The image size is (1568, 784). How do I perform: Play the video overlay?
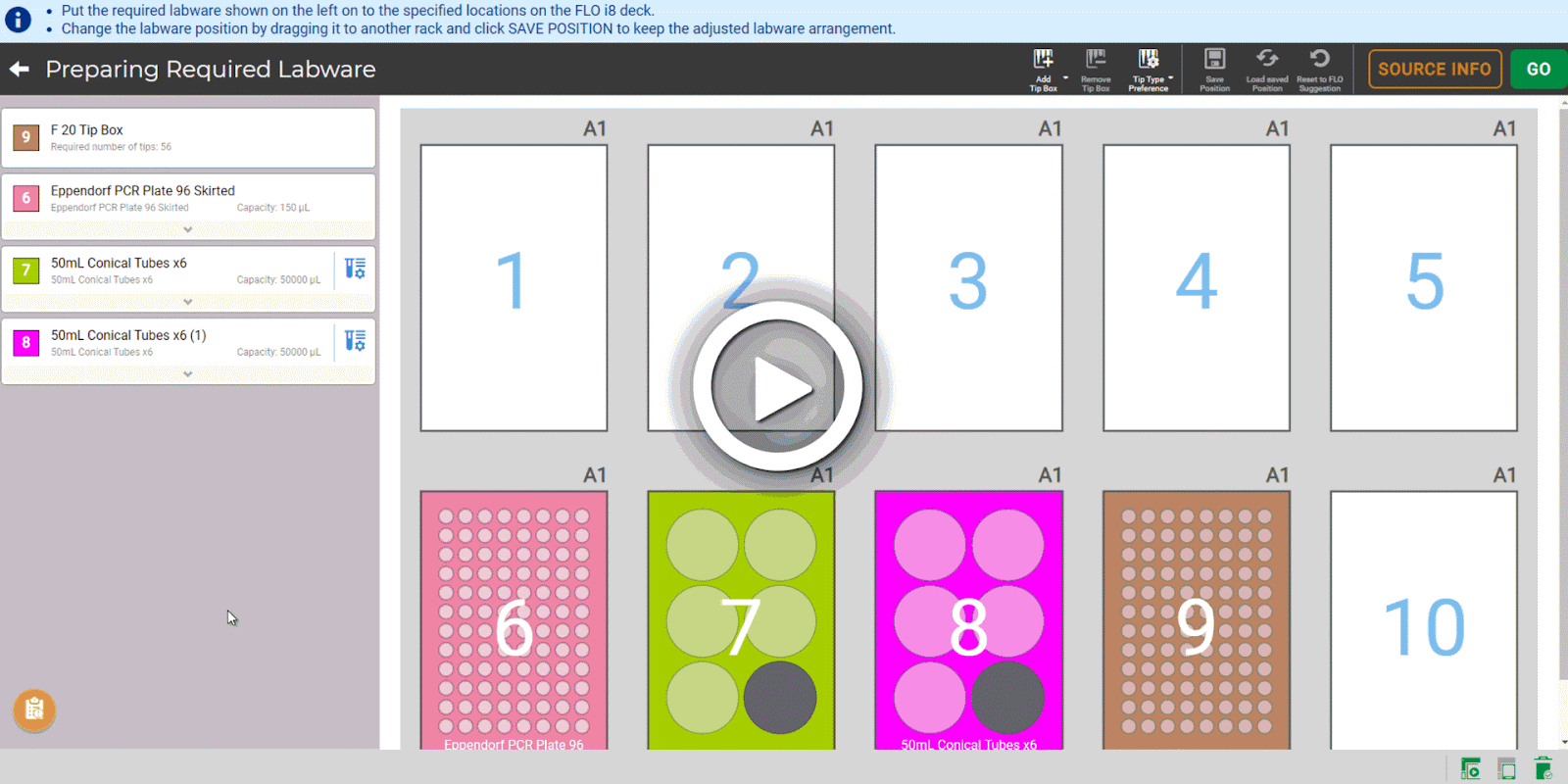(778, 386)
